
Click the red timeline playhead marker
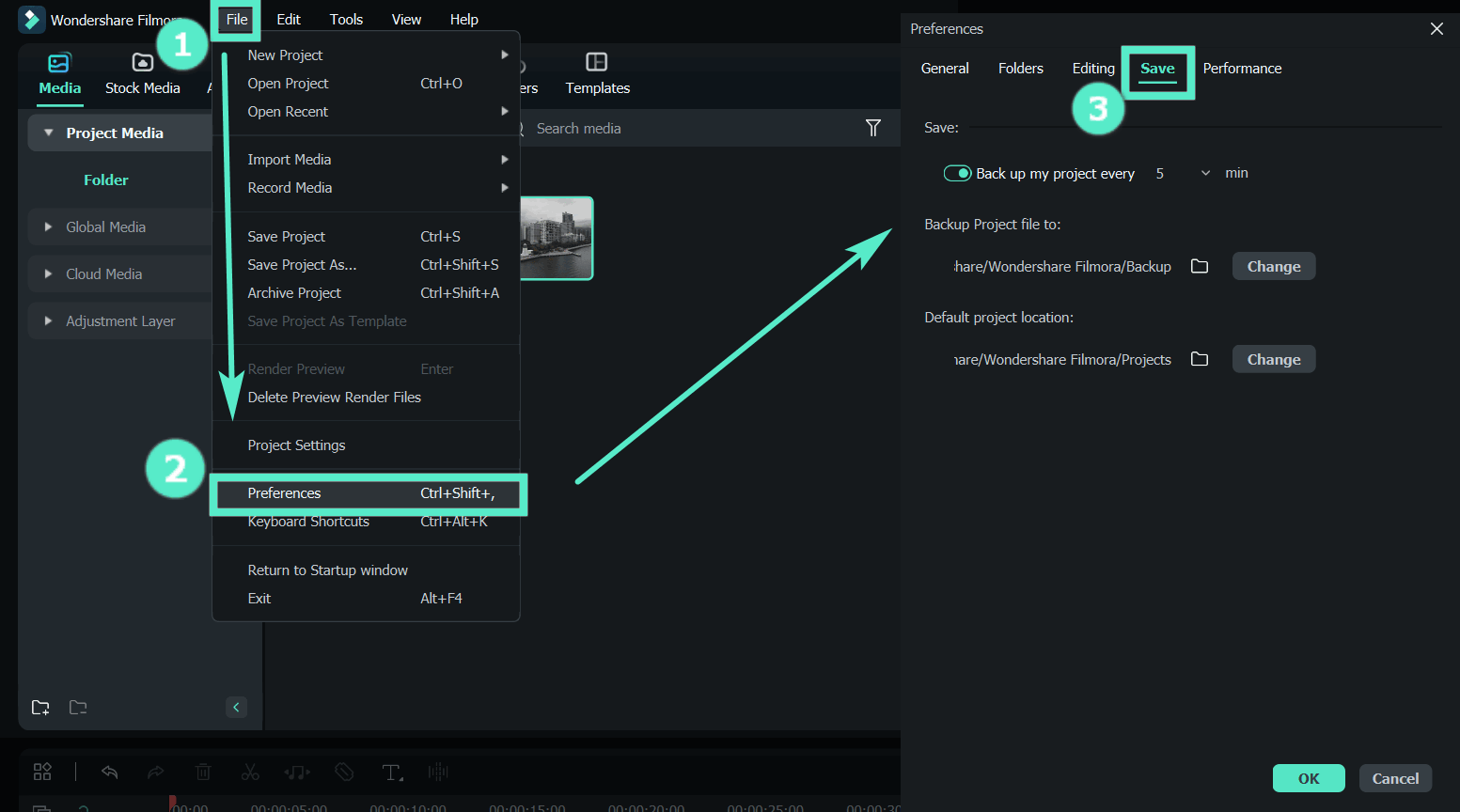[172, 804]
